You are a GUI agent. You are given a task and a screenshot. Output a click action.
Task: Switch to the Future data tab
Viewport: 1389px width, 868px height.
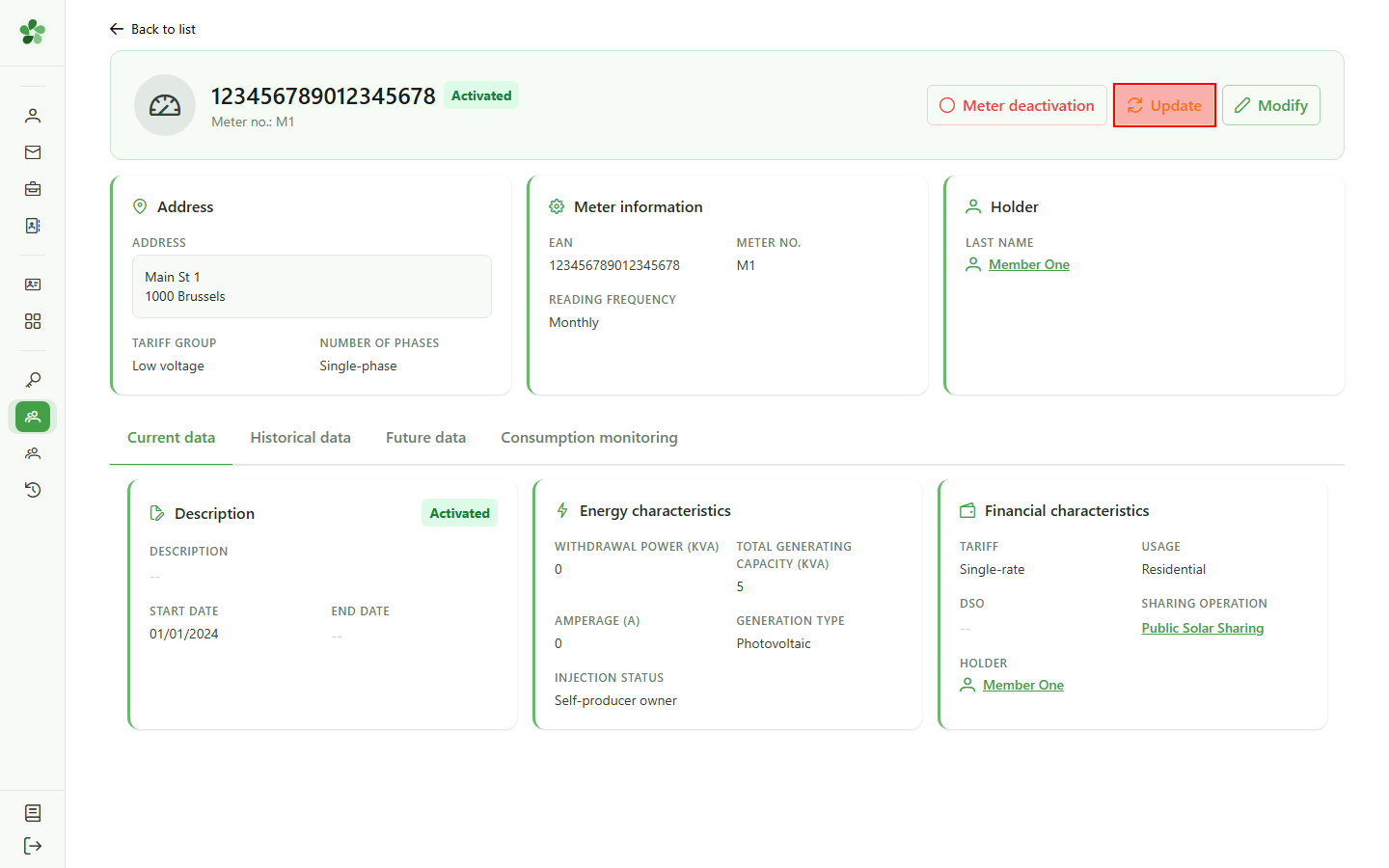[x=425, y=438]
